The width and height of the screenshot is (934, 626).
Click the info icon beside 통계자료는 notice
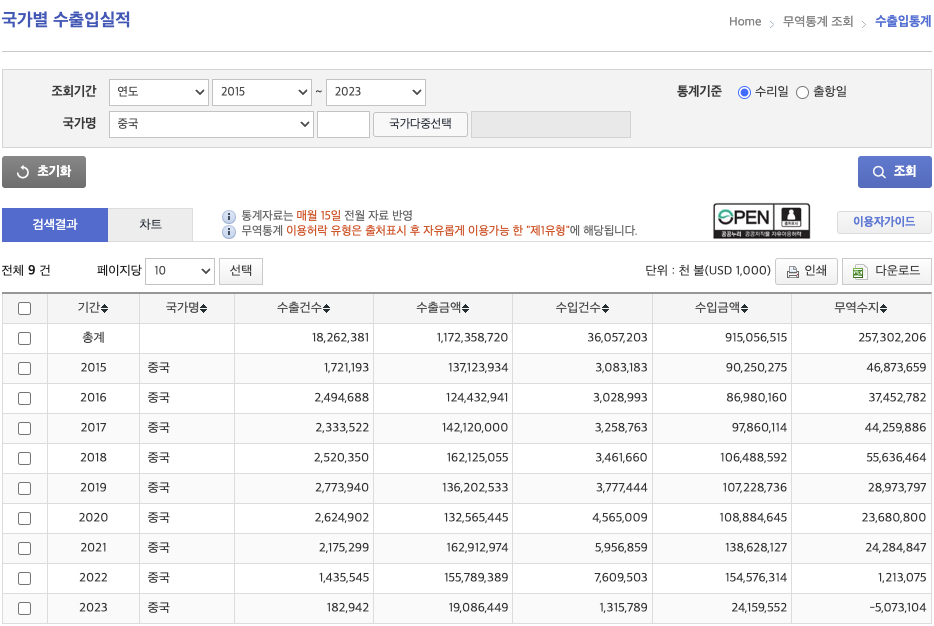229,216
